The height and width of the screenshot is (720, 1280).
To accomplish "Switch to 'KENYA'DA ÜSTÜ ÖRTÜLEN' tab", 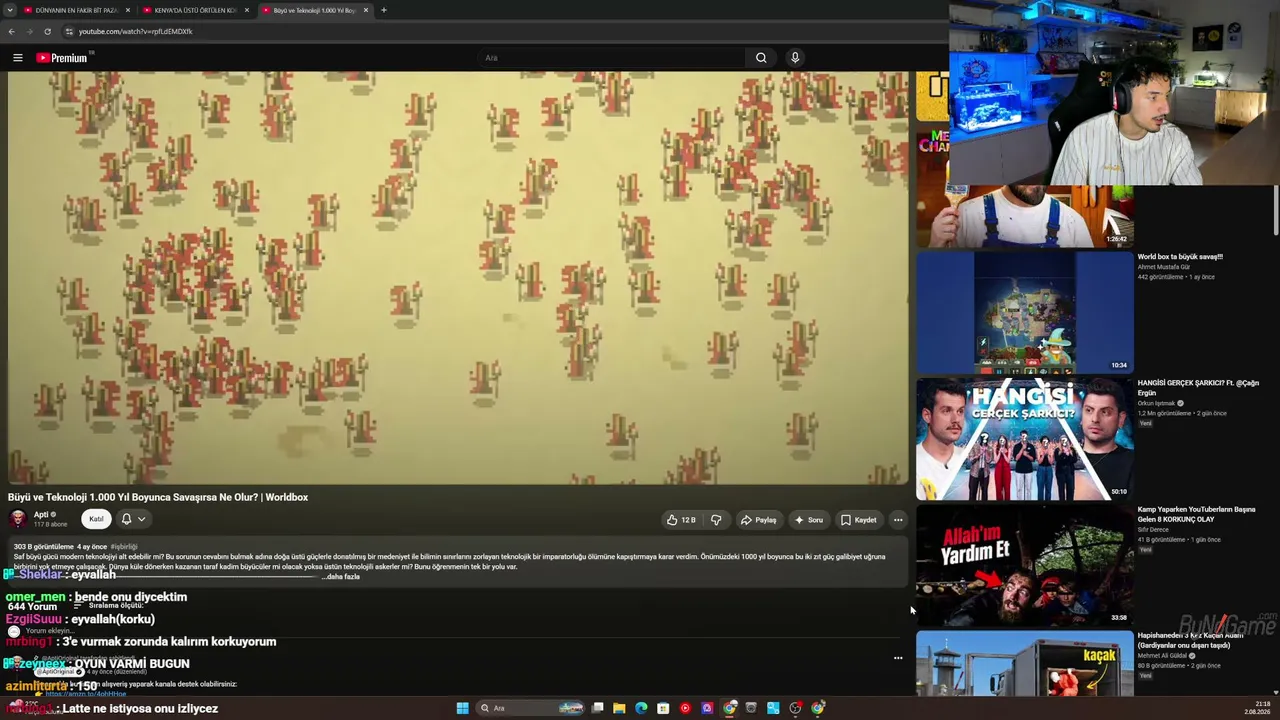I will (195, 10).
